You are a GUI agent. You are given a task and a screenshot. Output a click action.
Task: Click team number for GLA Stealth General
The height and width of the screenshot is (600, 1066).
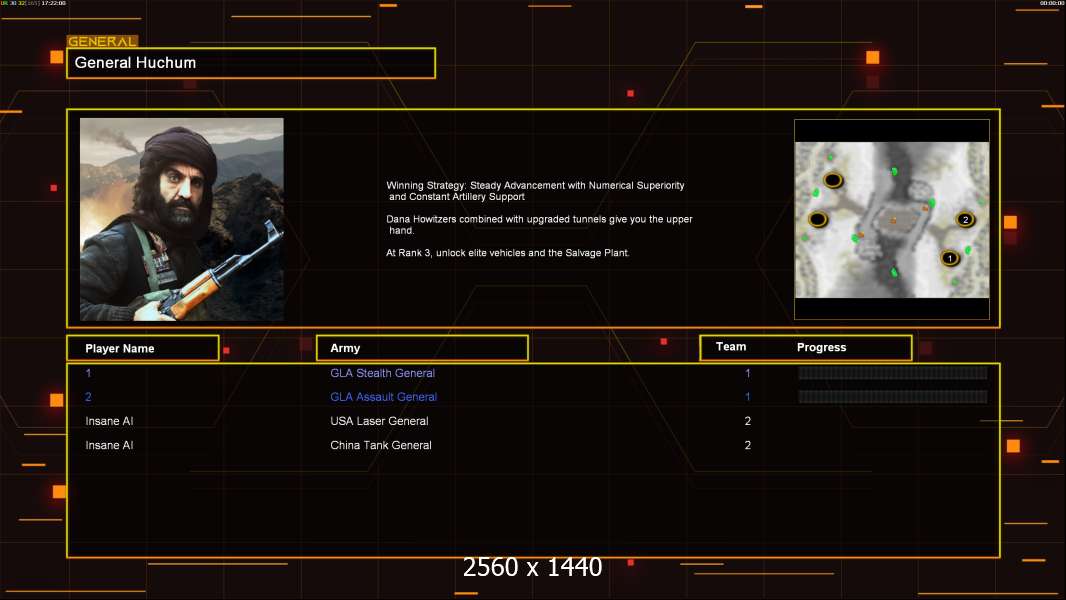pos(748,373)
